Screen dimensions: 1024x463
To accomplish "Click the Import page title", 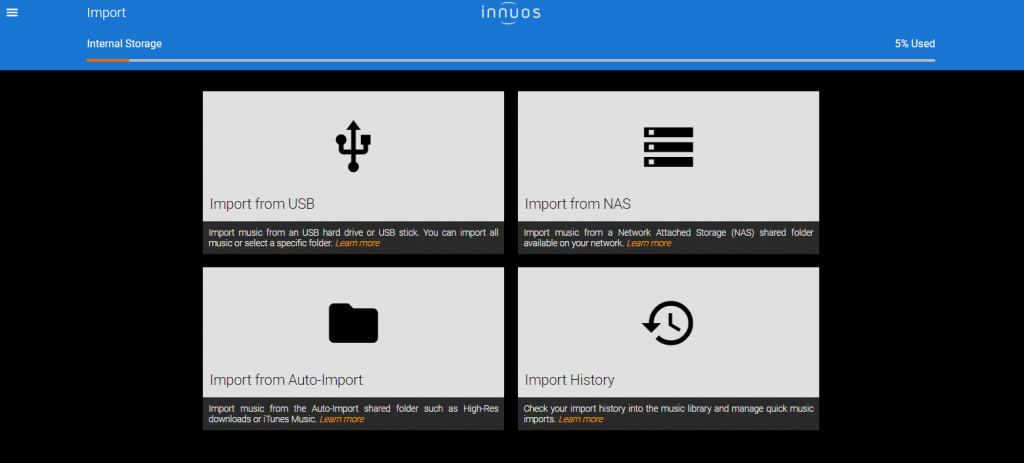I will point(106,12).
